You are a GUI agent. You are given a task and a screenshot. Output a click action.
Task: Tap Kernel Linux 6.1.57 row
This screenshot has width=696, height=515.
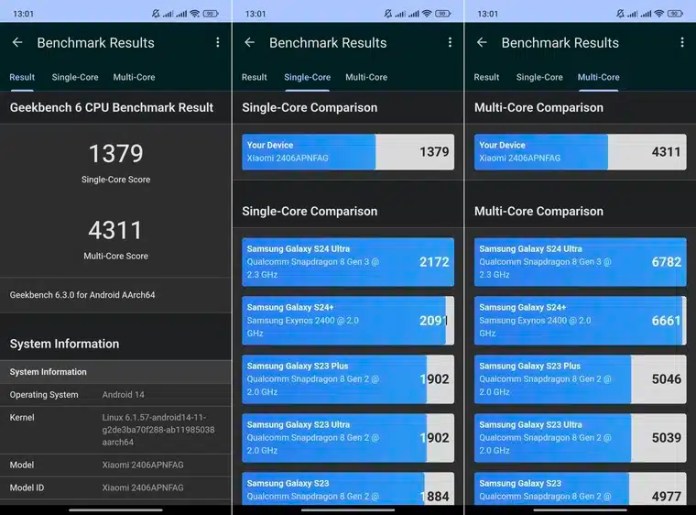[116, 430]
